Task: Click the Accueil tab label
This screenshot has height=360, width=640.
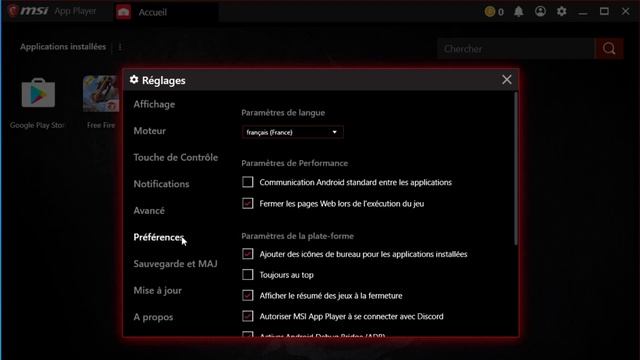Action: (x=153, y=12)
